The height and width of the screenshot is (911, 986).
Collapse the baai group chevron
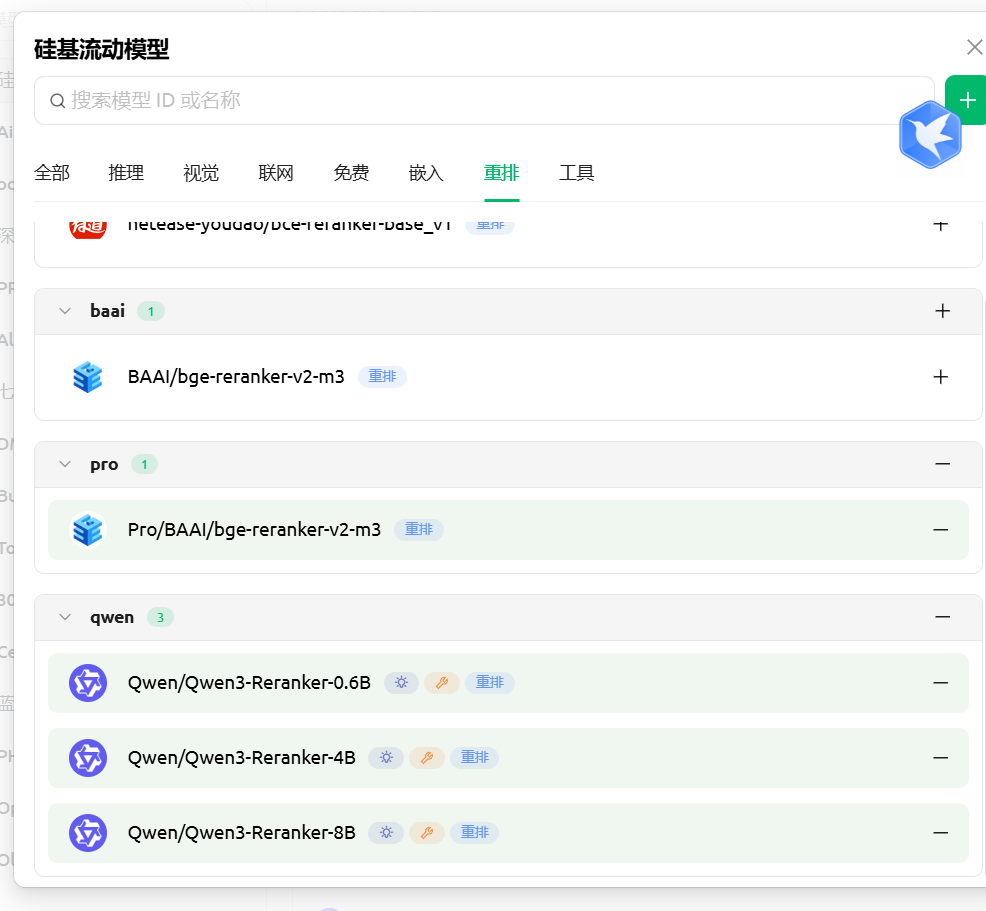click(x=65, y=311)
